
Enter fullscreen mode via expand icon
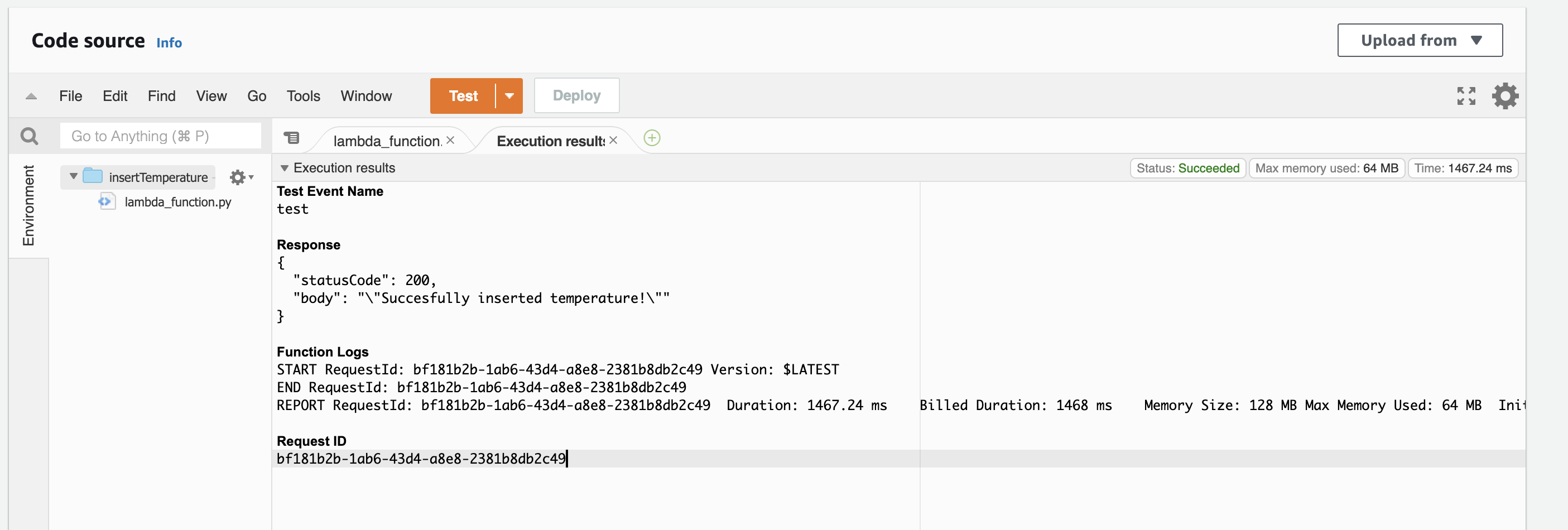point(1466,95)
